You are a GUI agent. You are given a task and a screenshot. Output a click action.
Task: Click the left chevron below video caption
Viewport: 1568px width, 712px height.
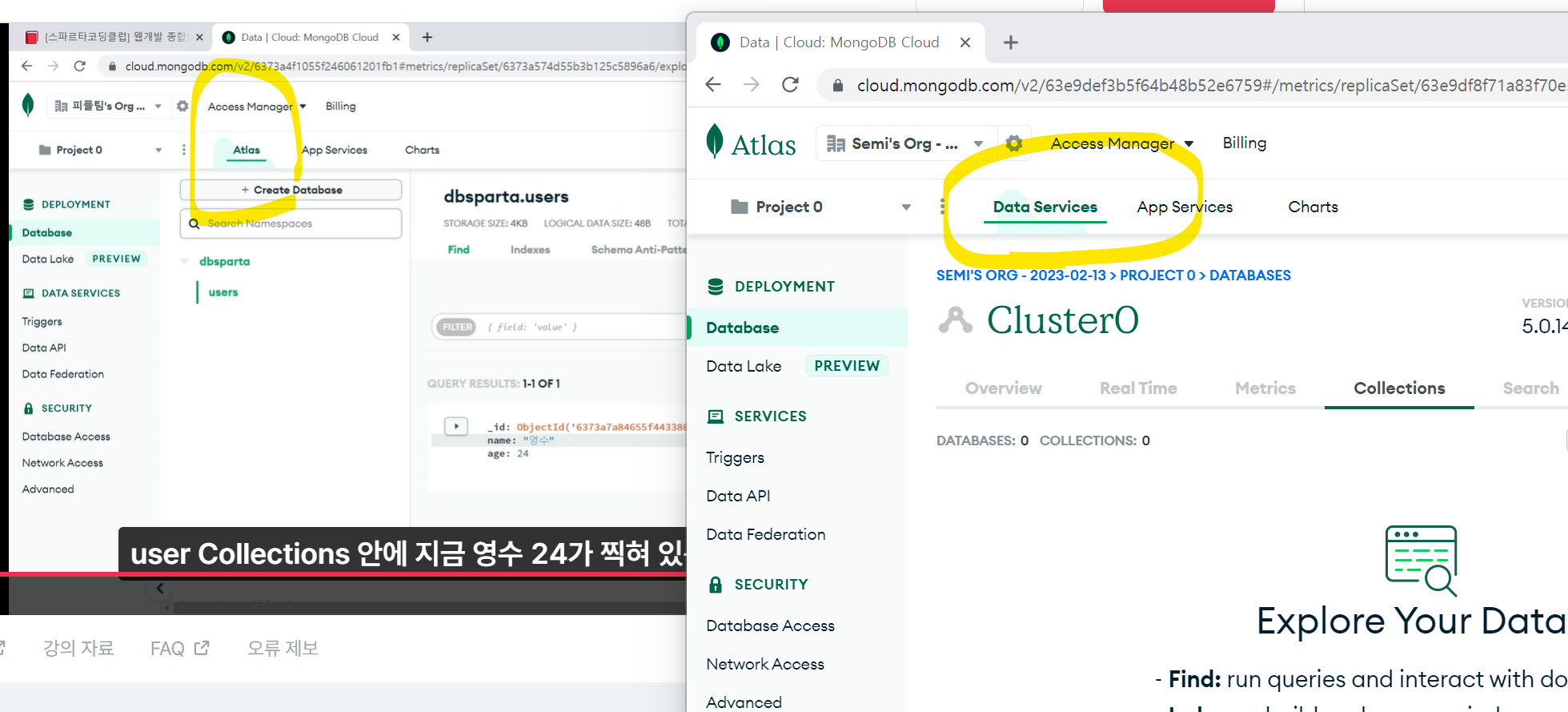point(160,589)
